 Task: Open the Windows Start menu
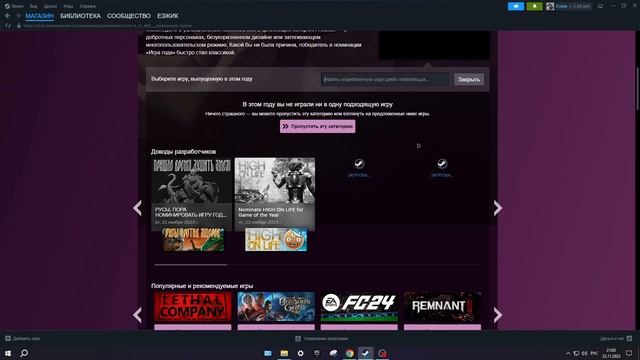[8, 353]
